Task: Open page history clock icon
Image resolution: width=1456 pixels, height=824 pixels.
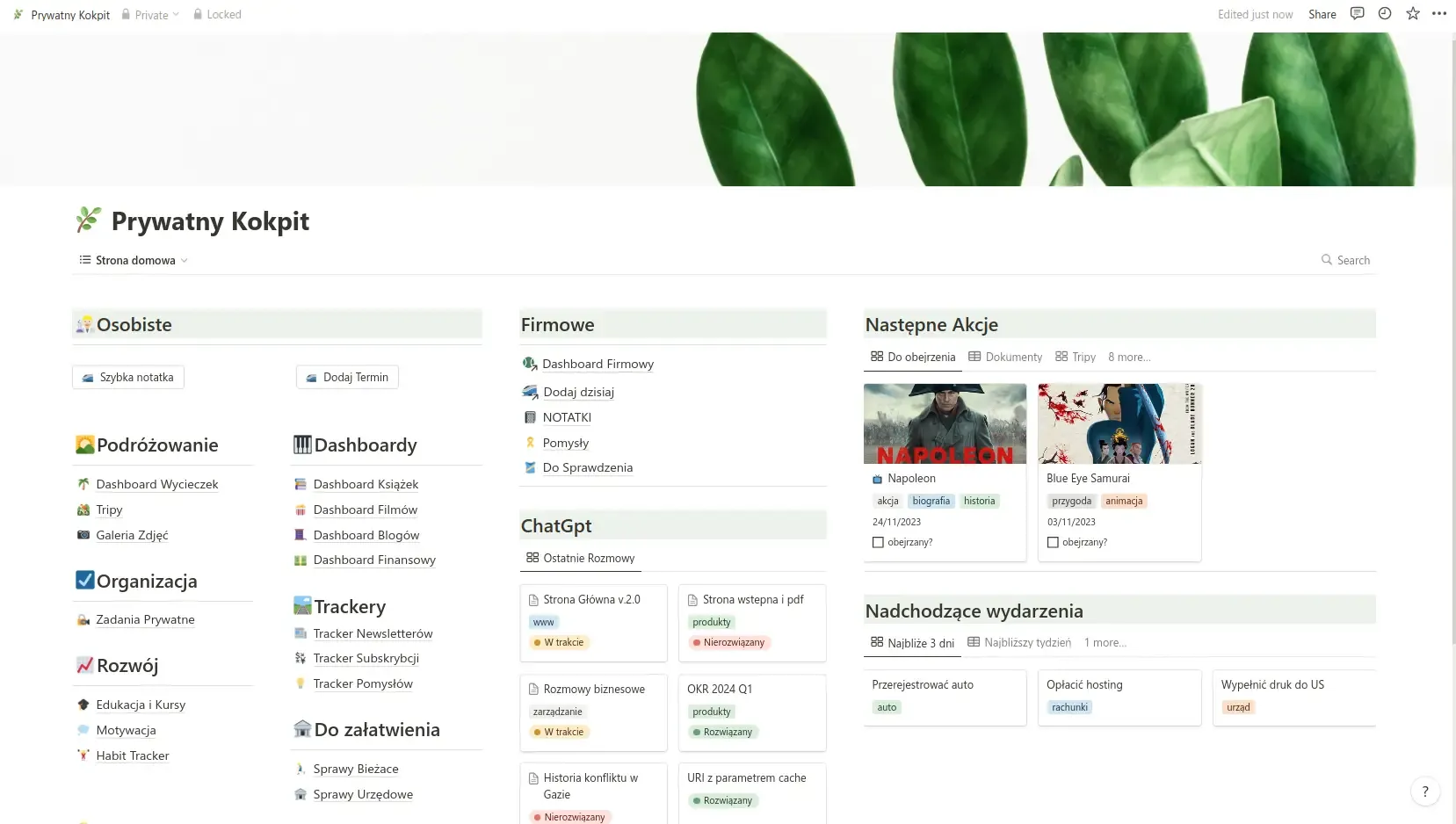Action: pos(1385,14)
